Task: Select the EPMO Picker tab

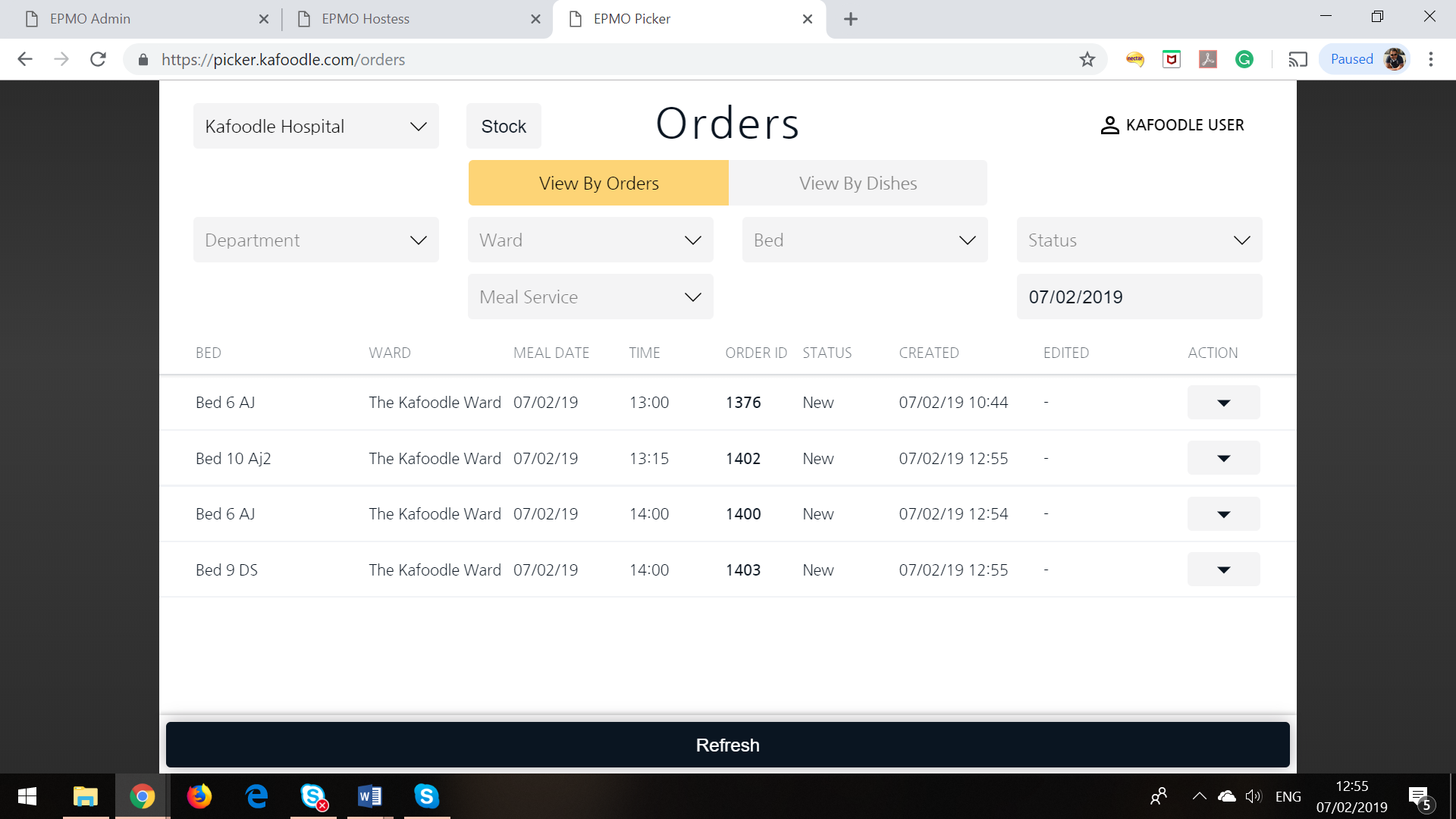Action: point(690,19)
